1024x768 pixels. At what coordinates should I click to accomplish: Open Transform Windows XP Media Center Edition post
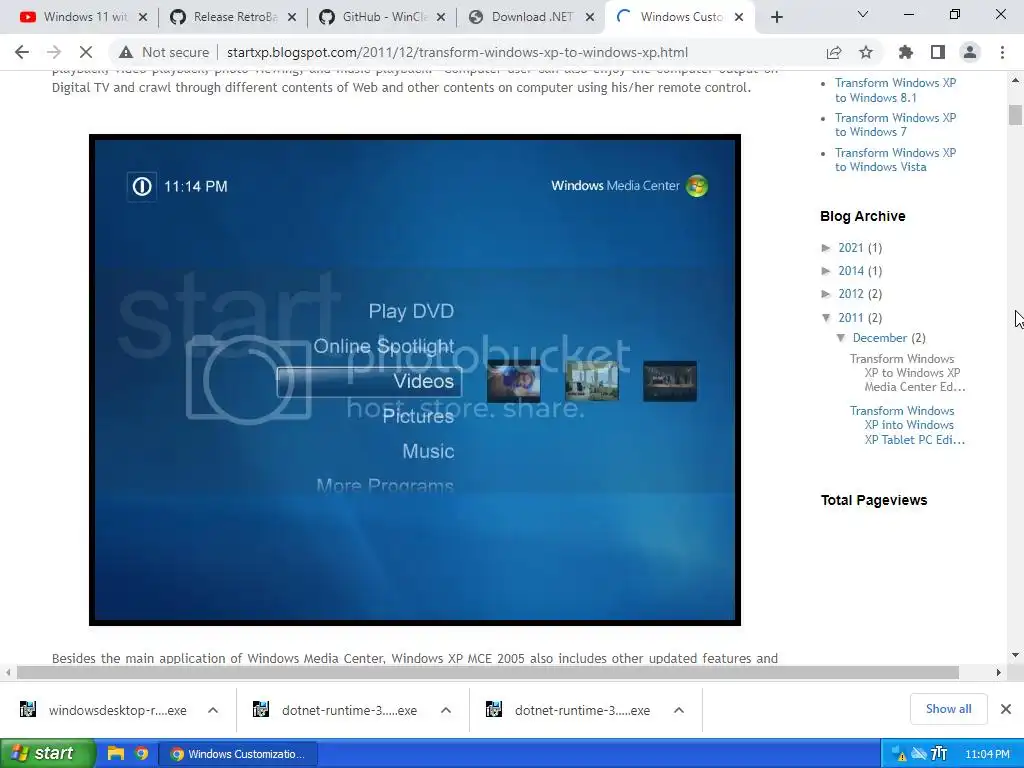[x=908, y=373]
